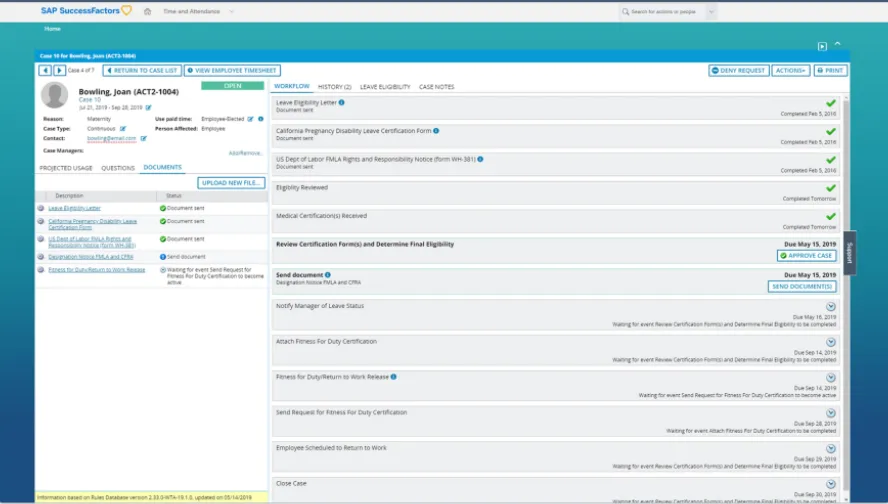The width and height of the screenshot is (888, 504).
Task: Click the home icon in top bar
Action: tap(147, 12)
